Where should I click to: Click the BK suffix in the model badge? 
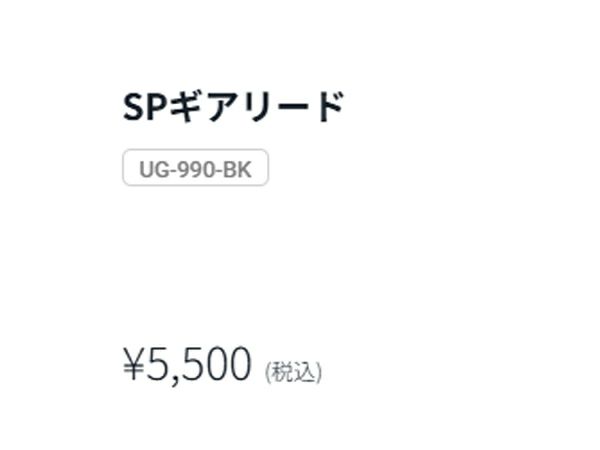point(238,169)
